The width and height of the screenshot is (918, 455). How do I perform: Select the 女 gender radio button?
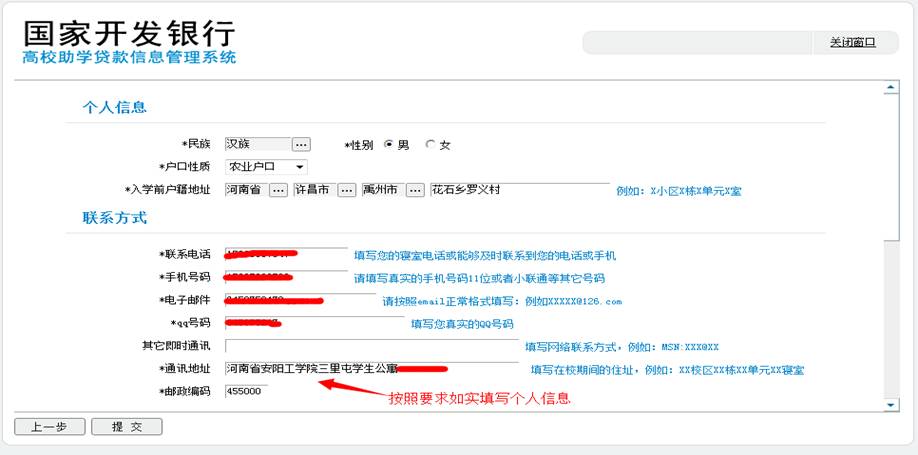pyautogui.click(x=431, y=144)
